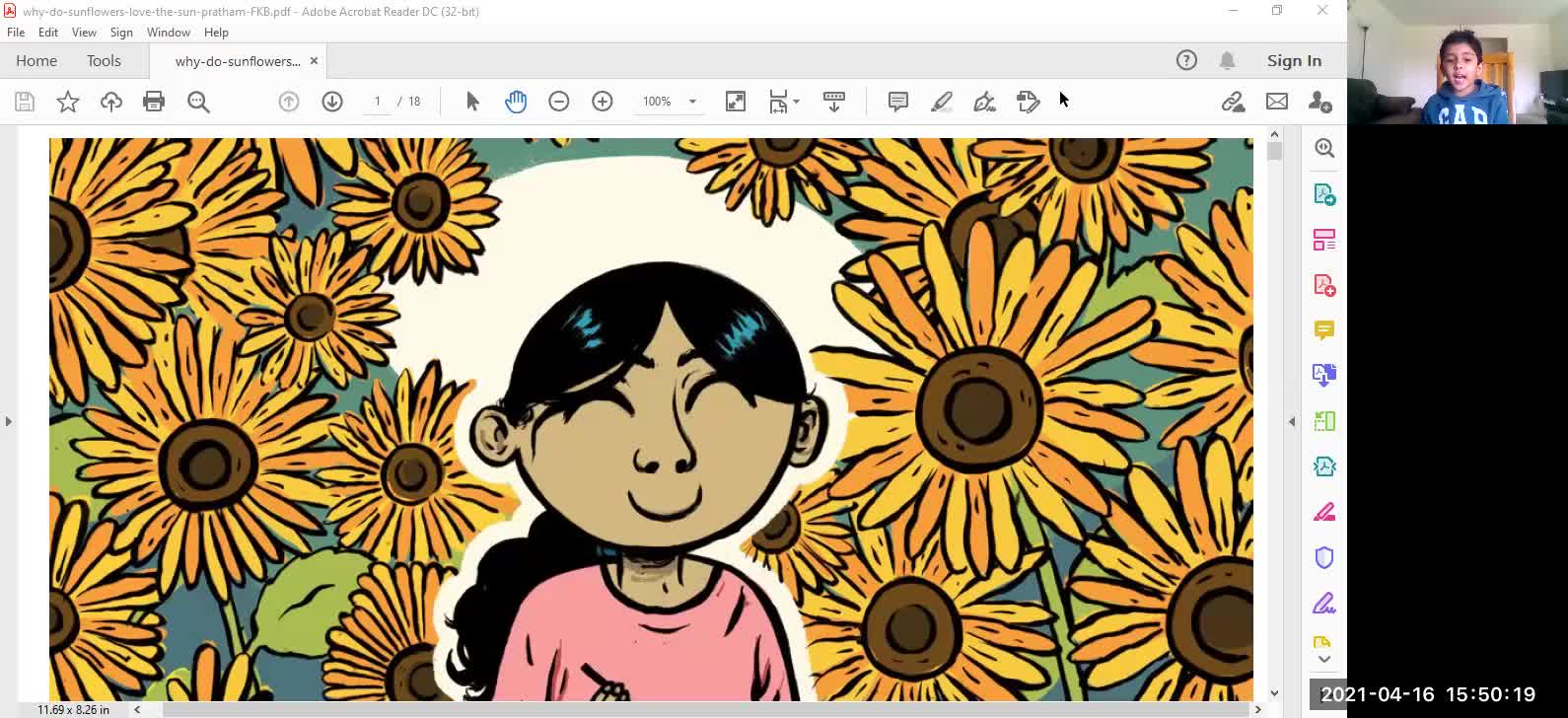The width and height of the screenshot is (1568, 718).
Task: Go to the next page arrow
Action: tap(332, 102)
